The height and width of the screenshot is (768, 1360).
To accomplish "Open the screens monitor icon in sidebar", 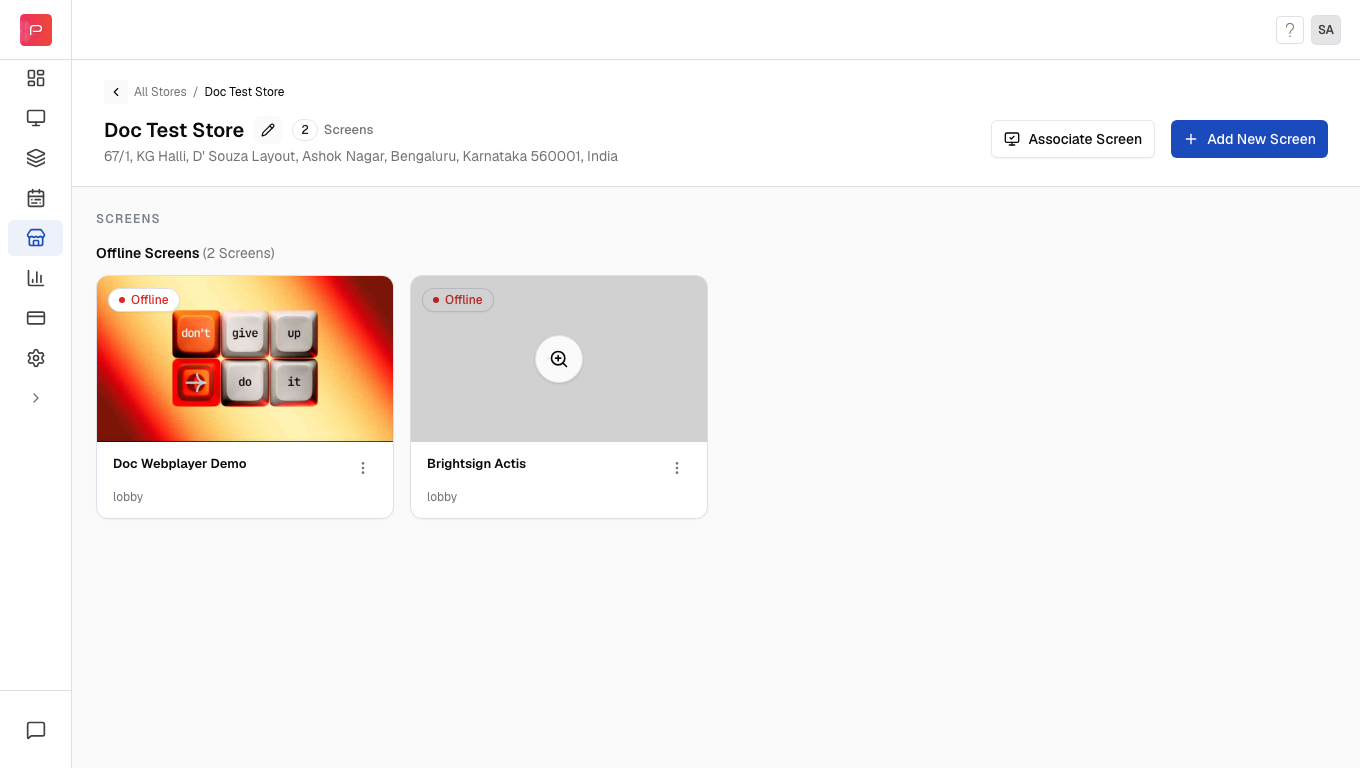I will pyautogui.click(x=36, y=118).
